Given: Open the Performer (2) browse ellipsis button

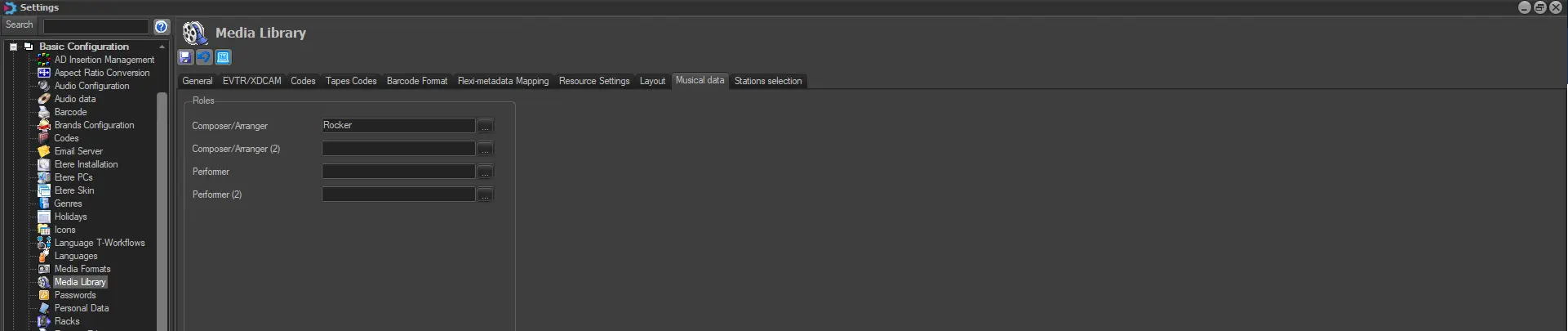Looking at the screenshot, I should [485, 195].
